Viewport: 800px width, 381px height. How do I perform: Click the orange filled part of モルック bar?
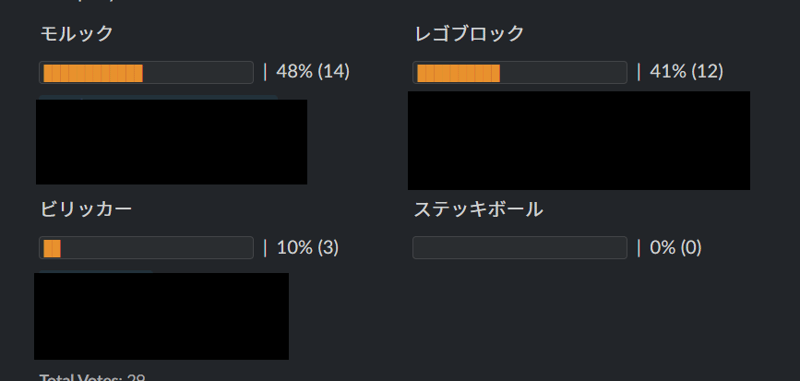coord(93,73)
